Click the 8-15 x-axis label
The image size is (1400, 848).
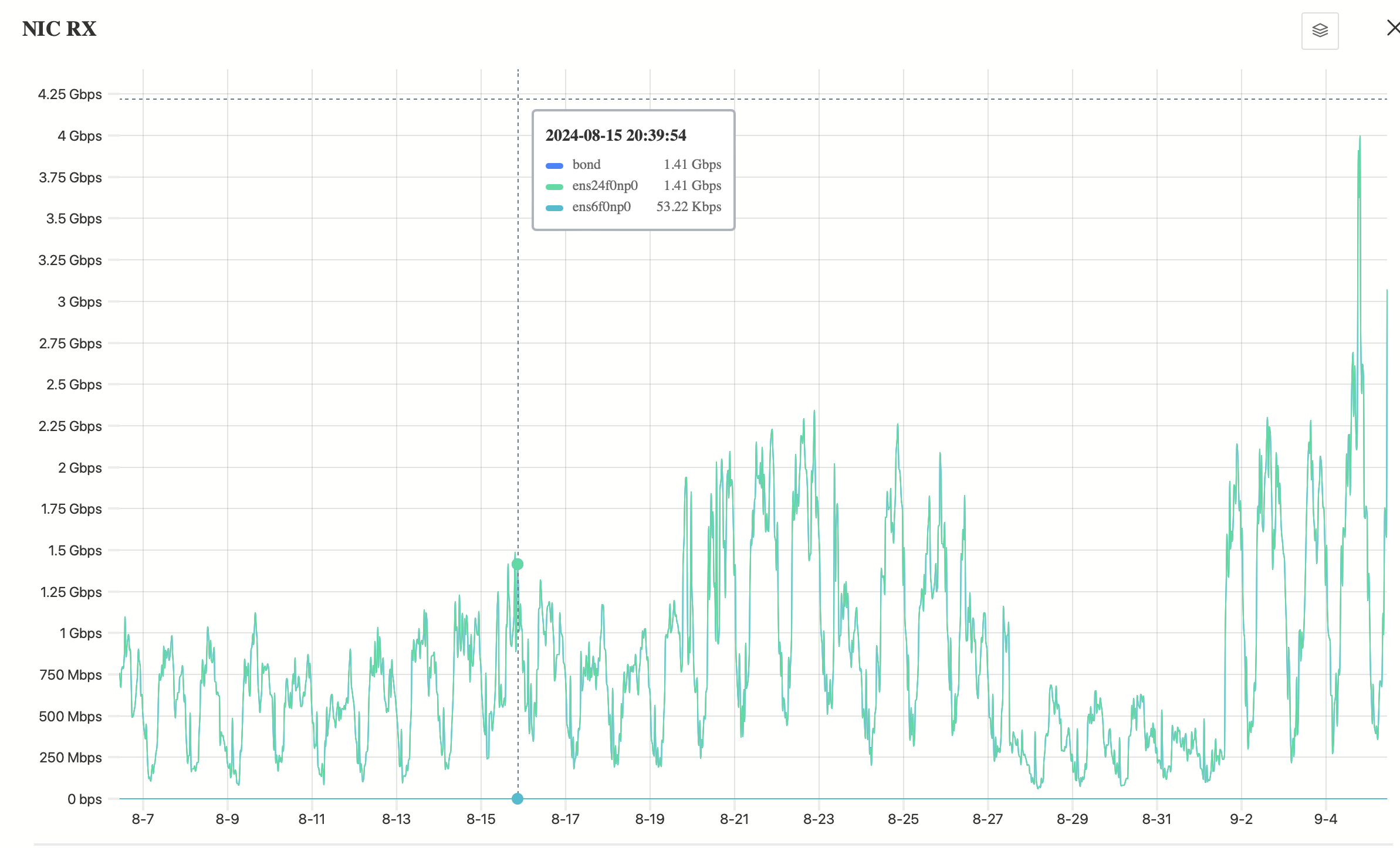pos(481,819)
